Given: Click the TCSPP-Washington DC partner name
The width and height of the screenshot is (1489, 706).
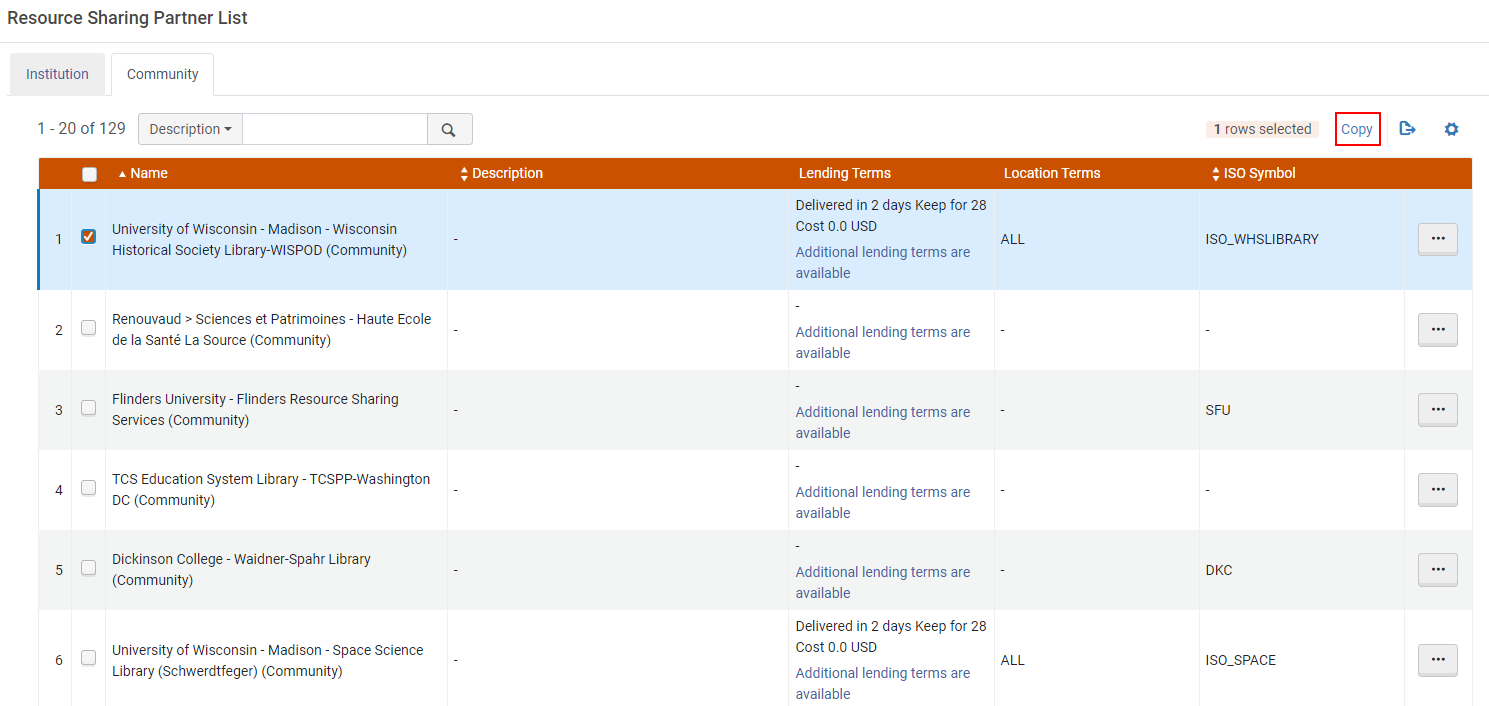Looking at the screenshot, I should click(x=271, y=489).
